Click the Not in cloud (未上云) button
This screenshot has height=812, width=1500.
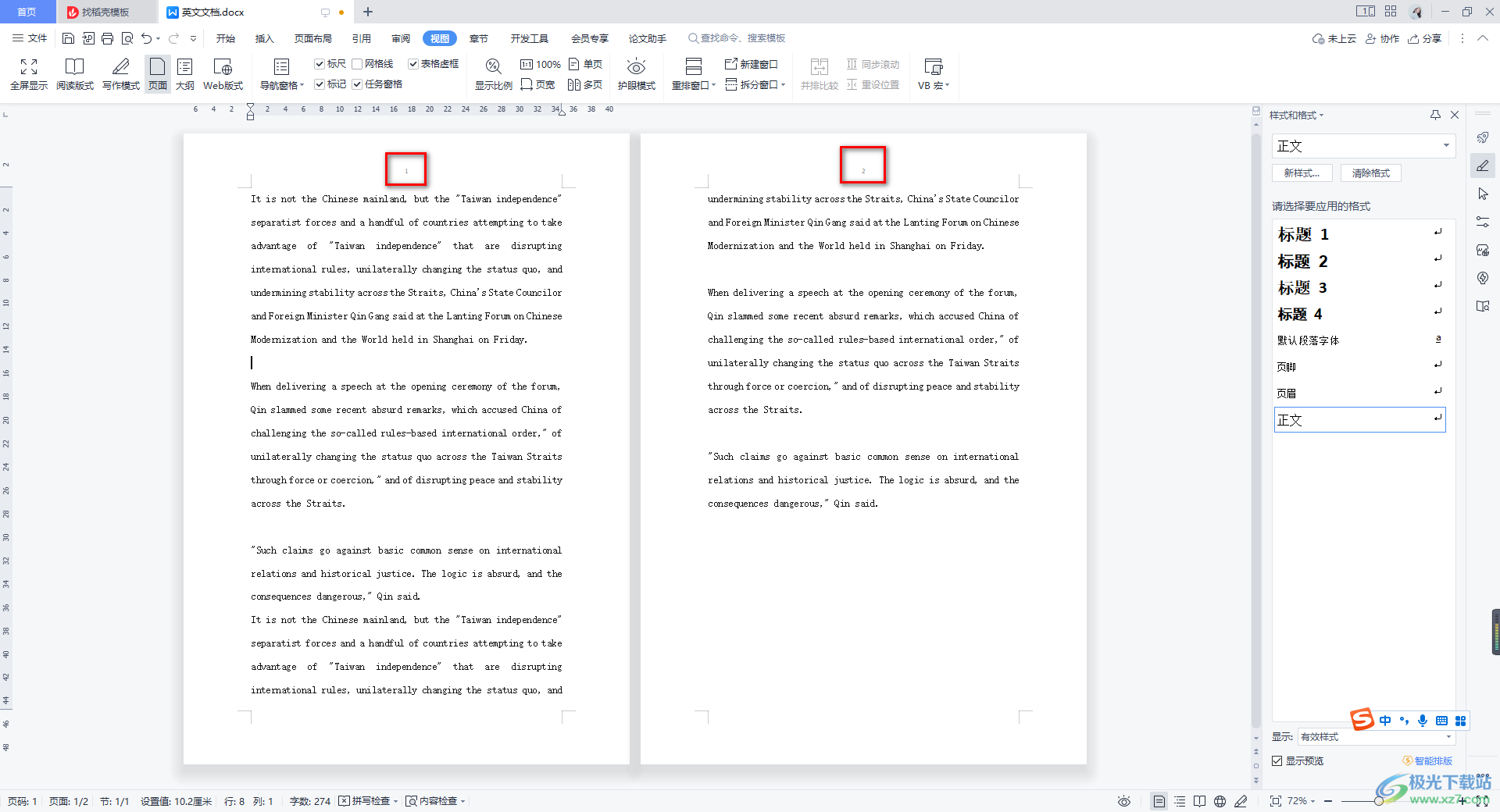(1334, 38)
